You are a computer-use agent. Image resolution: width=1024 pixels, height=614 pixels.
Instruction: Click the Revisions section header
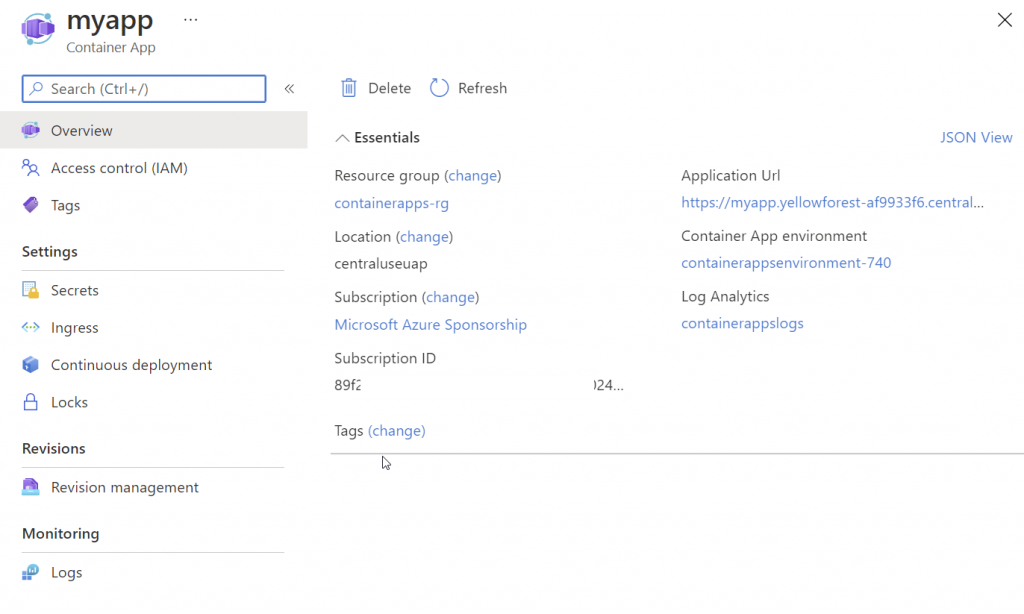pos(54,449)
